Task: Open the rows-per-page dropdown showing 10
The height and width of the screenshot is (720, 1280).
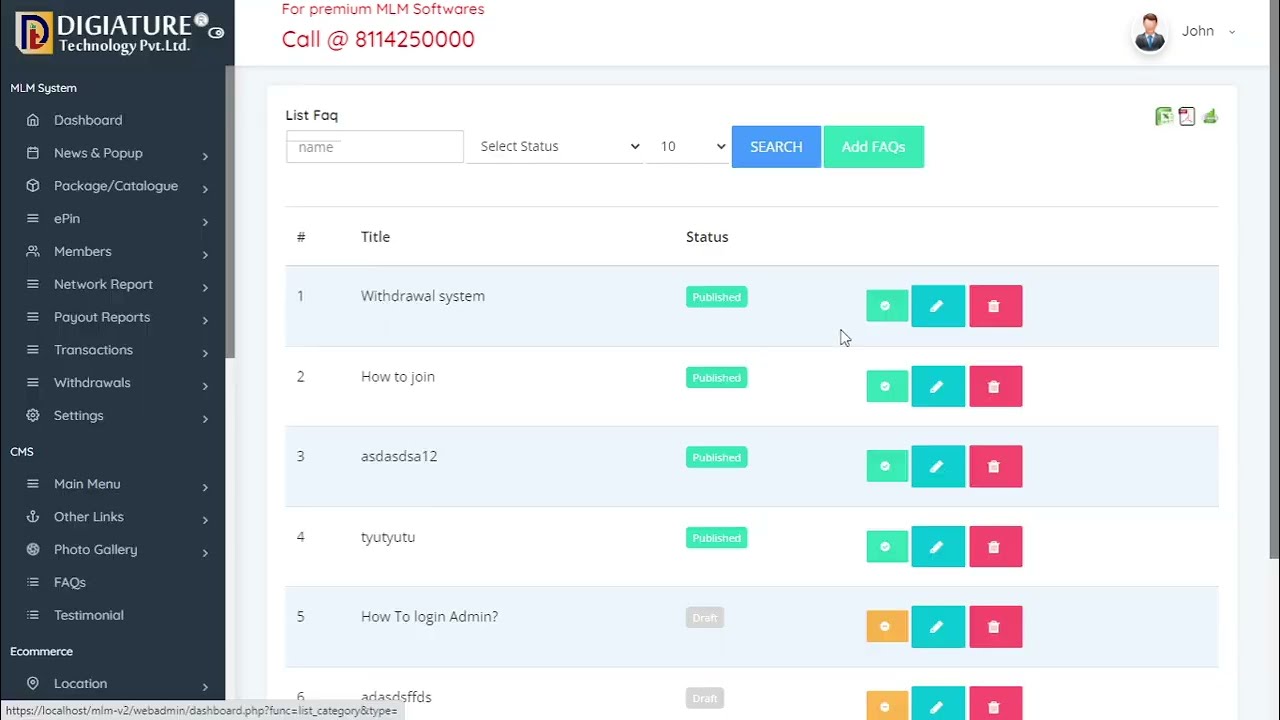Action: click(x=688, y=146)
